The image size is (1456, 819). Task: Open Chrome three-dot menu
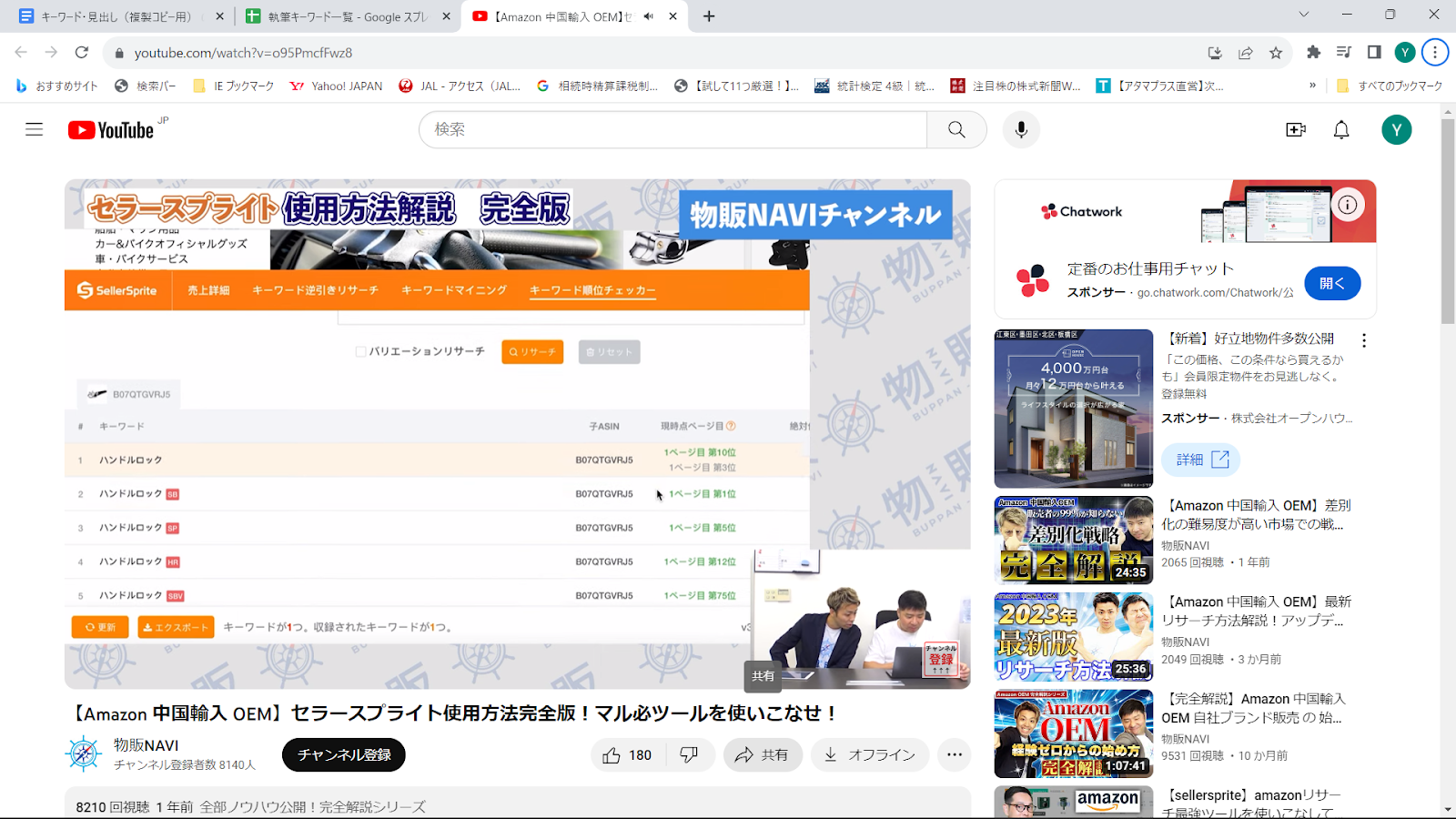[1435, 53]
